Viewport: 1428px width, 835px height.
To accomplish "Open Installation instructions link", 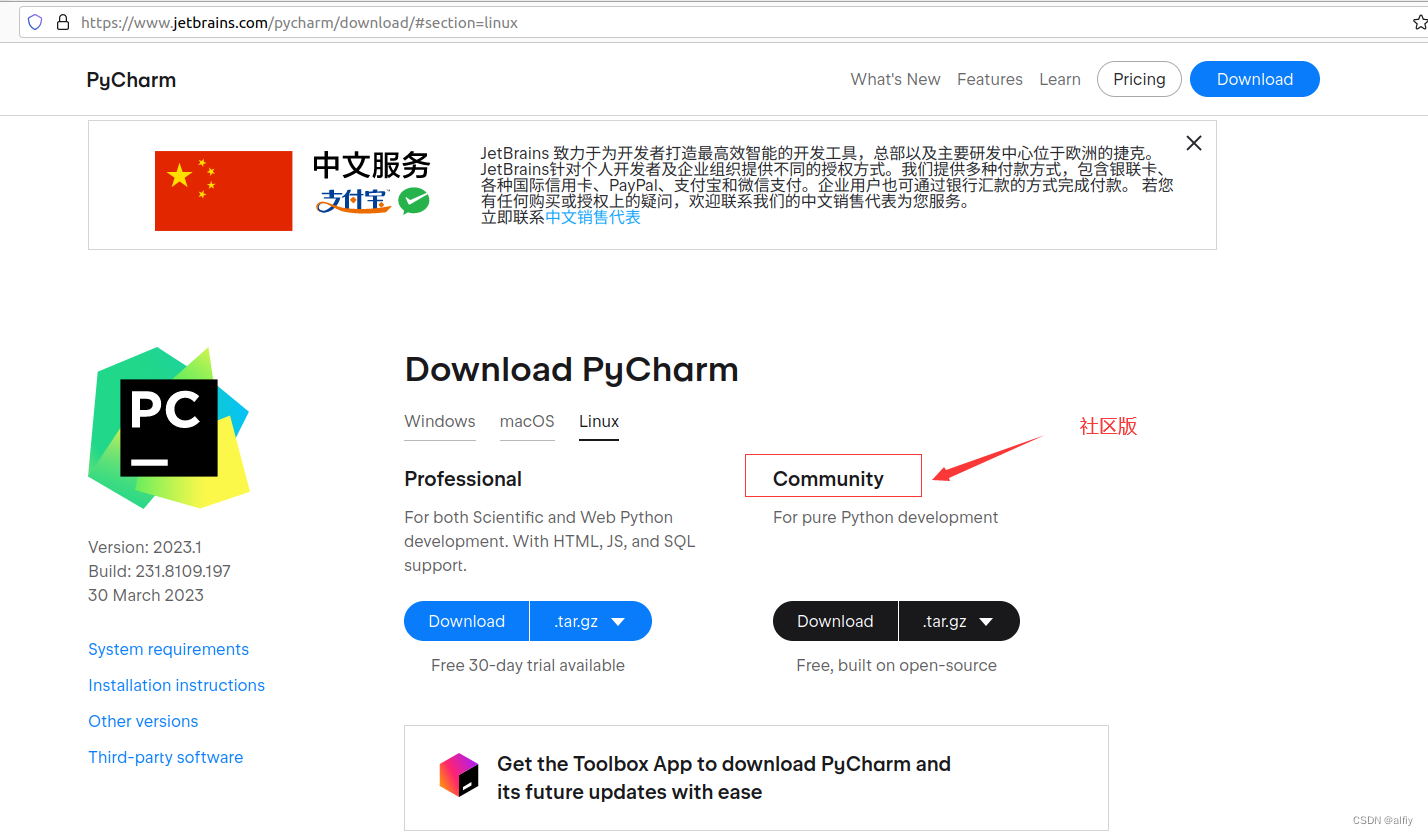I will pyautogui.click(x=176, y=685).
